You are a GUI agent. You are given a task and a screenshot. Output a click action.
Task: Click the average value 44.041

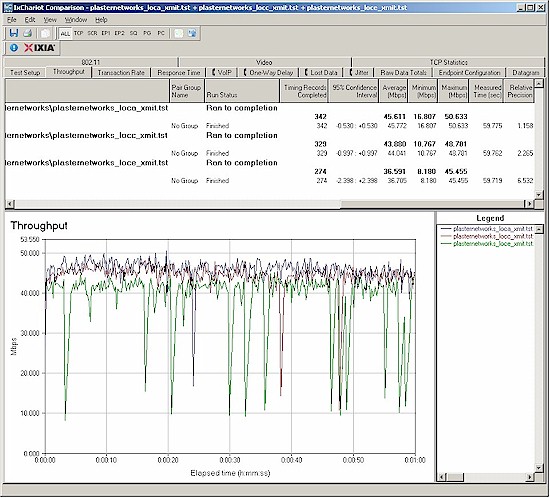(397, 153)
